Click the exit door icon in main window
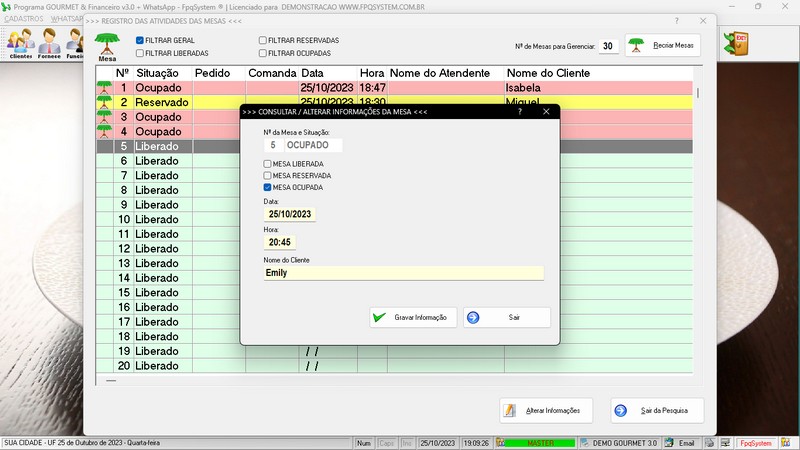The image size is (800, 450). click(735, 44)
